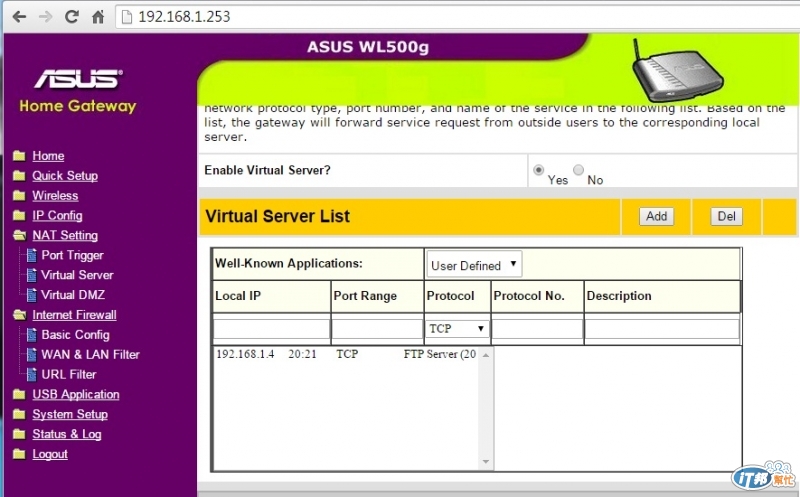Image resolution: width=800 pixels, height=497 pixels.
Task: Select Port Trigger in the NAT tree
Action: pyautogui.click(x=72, y=255)
